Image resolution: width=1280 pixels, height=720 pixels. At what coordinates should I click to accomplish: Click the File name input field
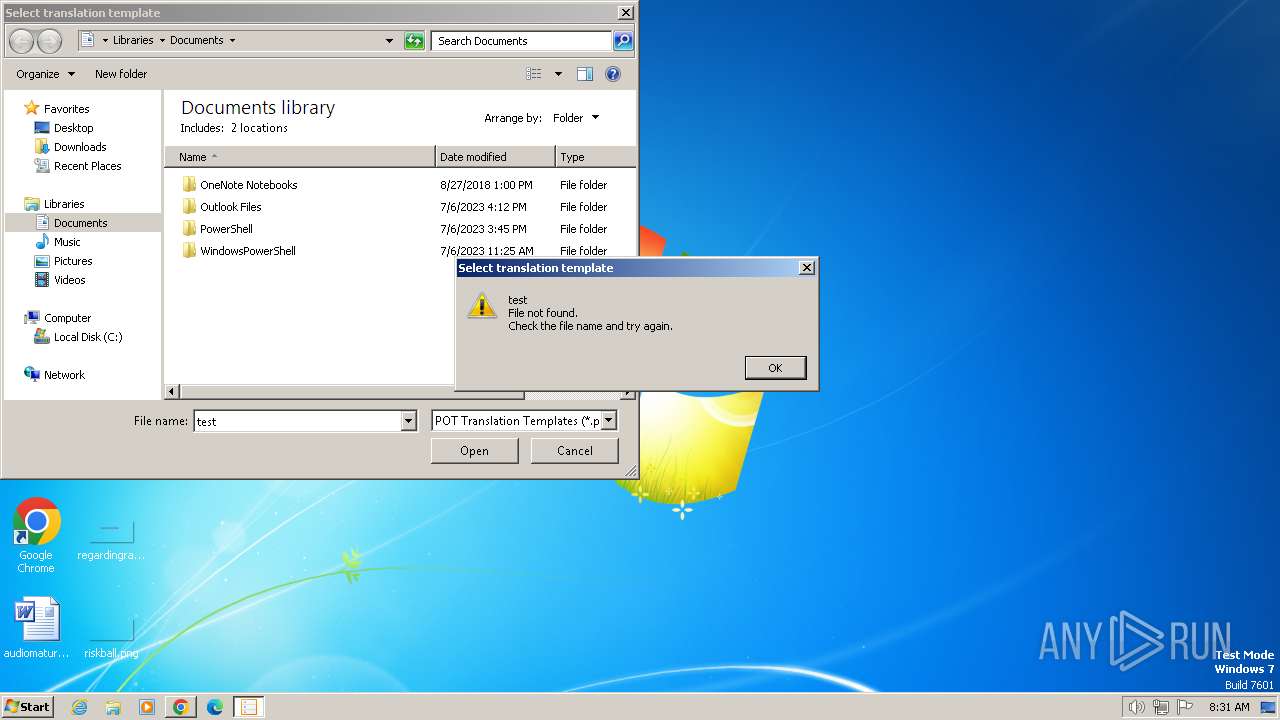(297, 421)
